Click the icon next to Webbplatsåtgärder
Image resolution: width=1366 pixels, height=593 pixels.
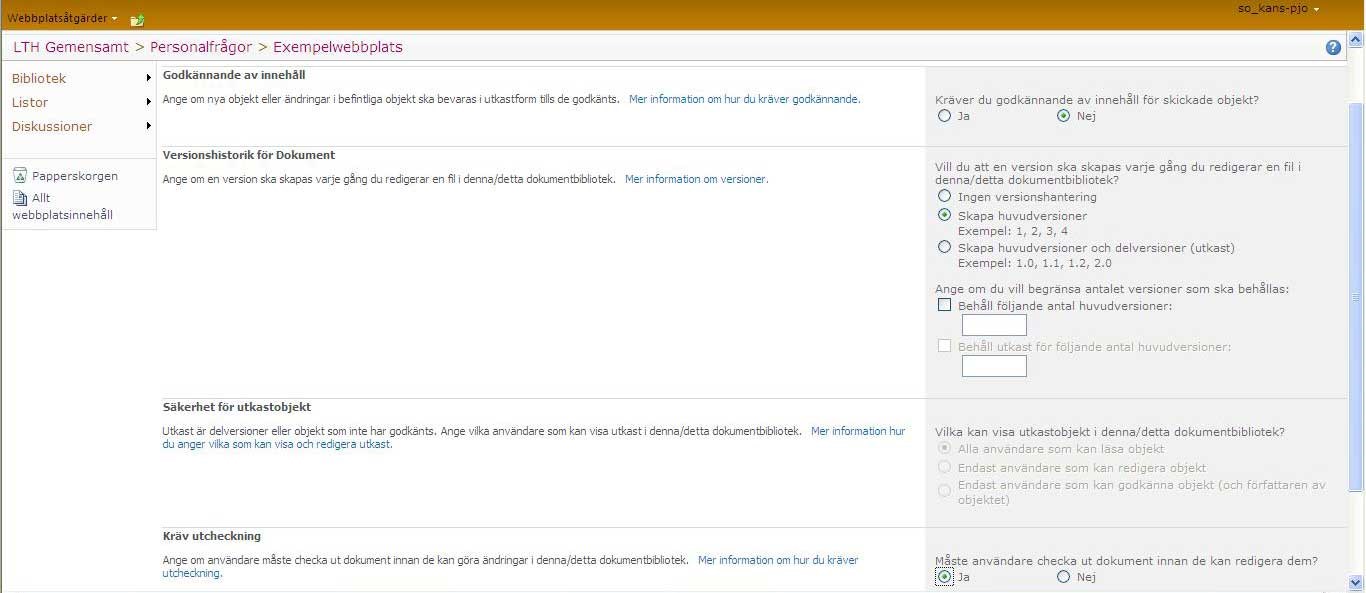(x=138, y=19)
